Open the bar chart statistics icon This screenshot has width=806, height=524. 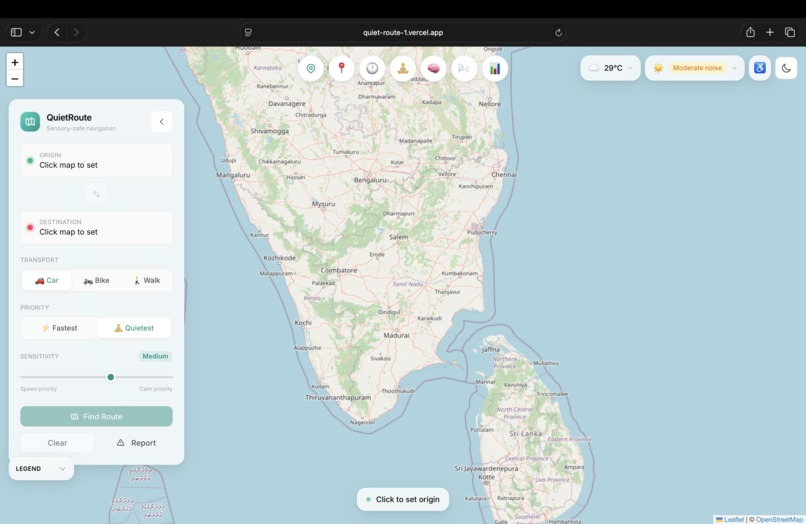[495, 68]
